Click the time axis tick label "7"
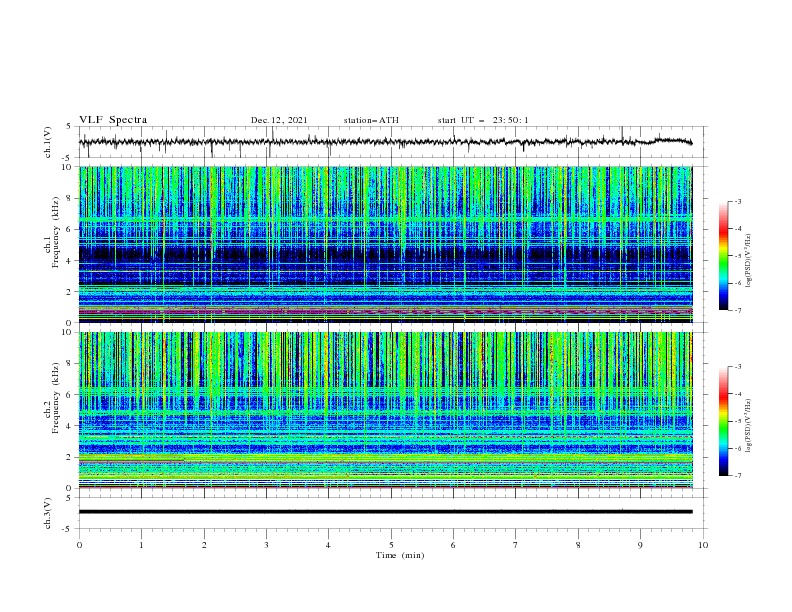The height and width of the screenshot is (612, 792). pyautogui.click(x=516, y=545)
